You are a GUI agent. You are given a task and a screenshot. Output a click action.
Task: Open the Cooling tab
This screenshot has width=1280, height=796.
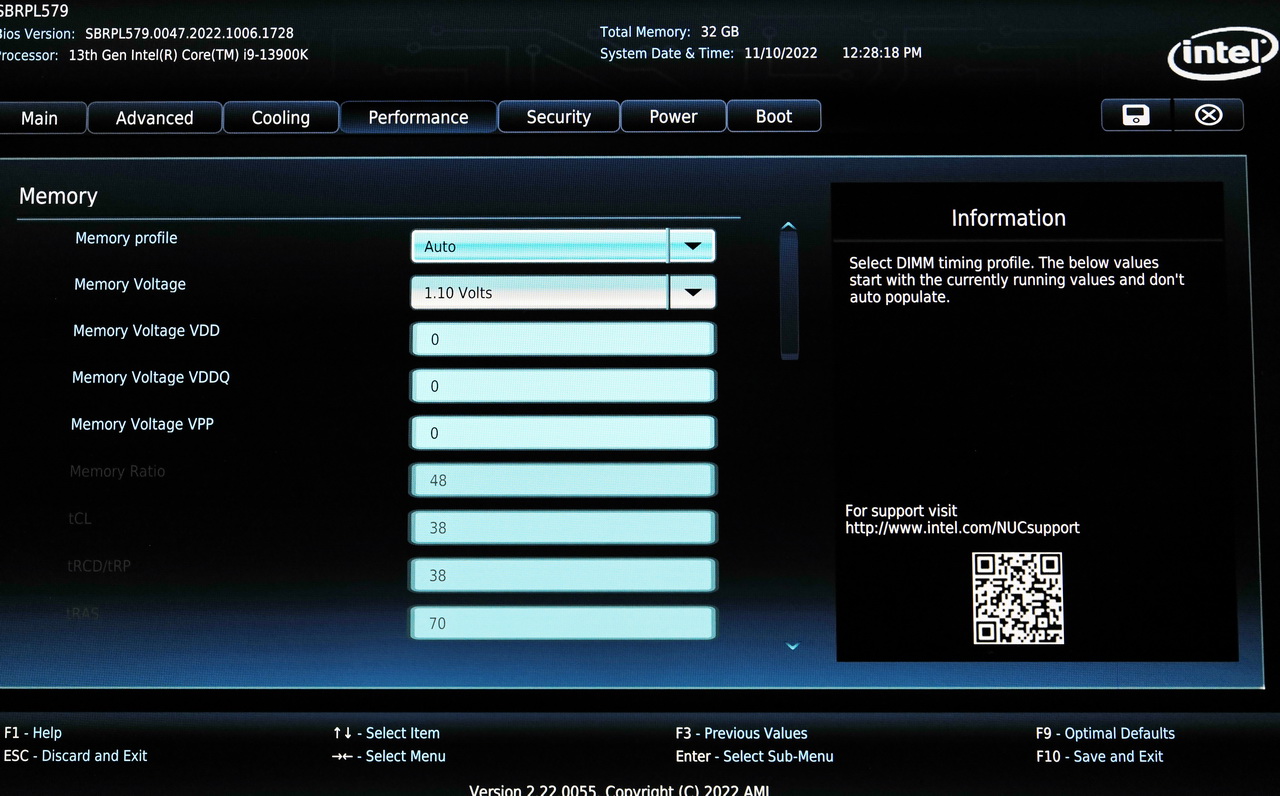[x=280, y=118]
